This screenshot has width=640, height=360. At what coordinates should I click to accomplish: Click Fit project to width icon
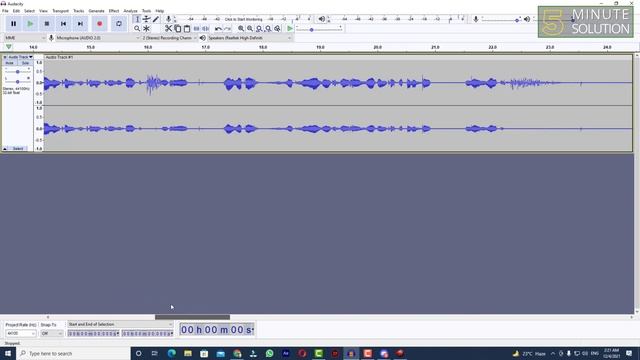(x=268, y=29)
